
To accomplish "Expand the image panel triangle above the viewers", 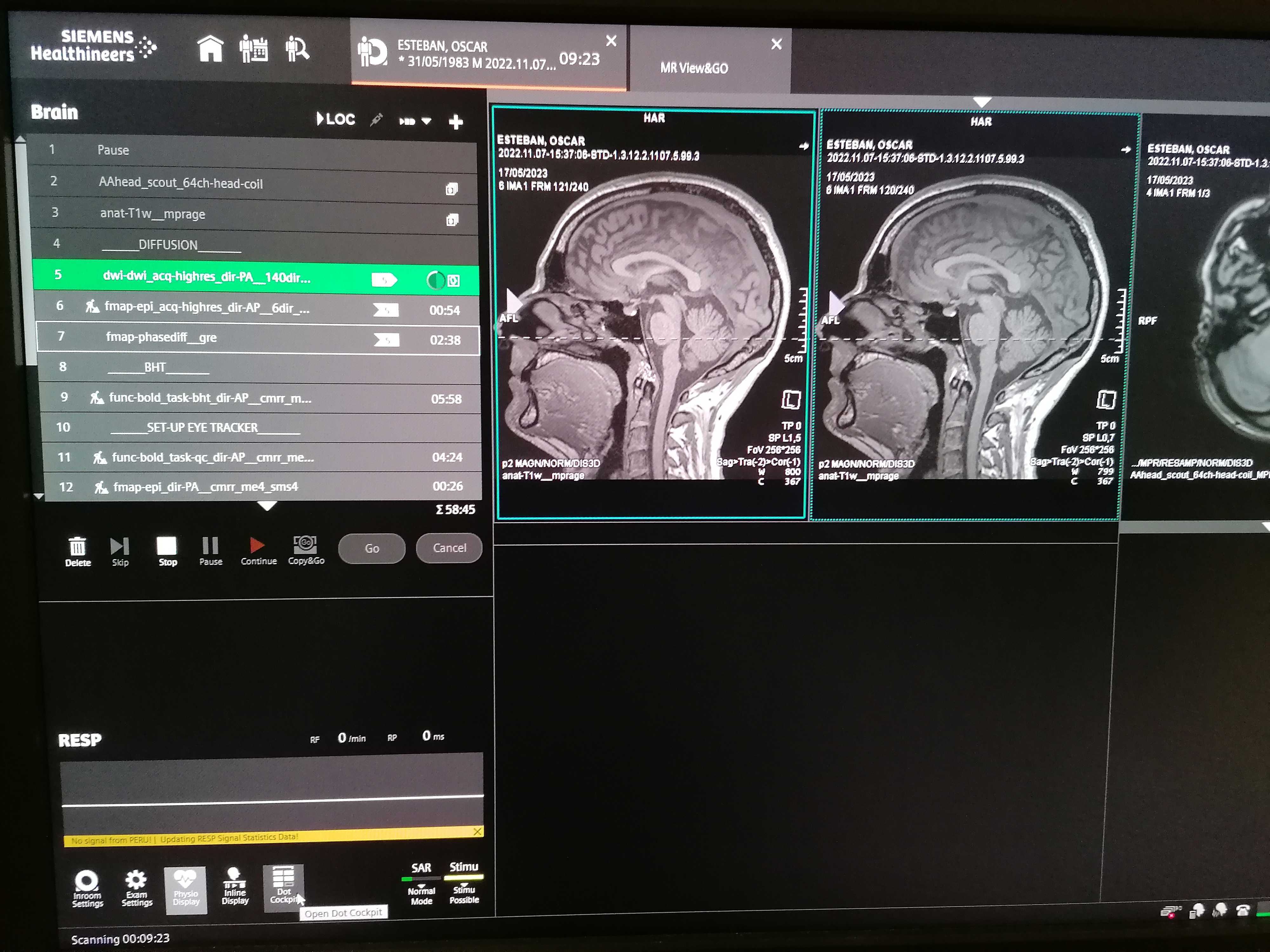I will [982, 102].
